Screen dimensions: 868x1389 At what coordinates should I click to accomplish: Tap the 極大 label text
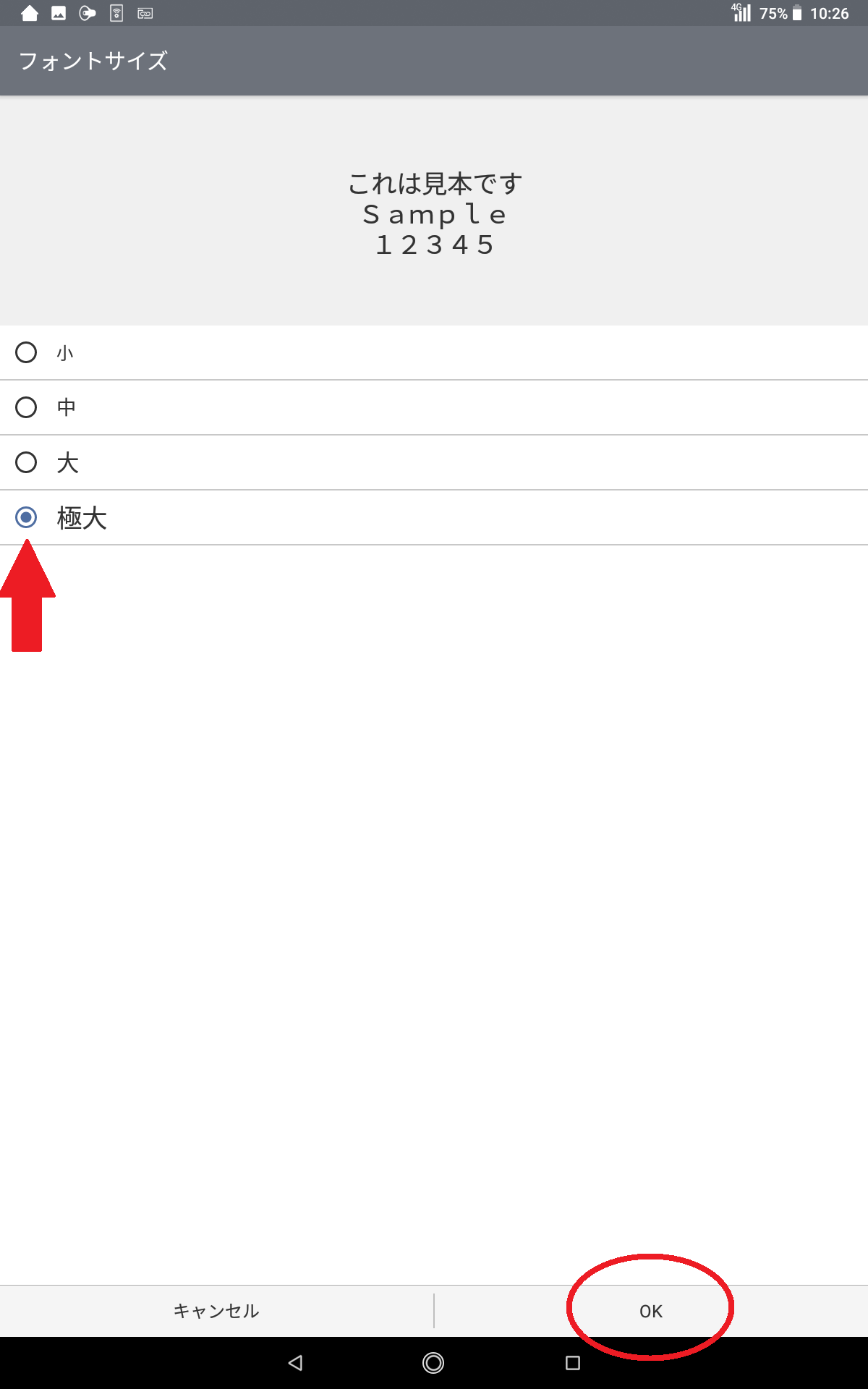point(82,518)
